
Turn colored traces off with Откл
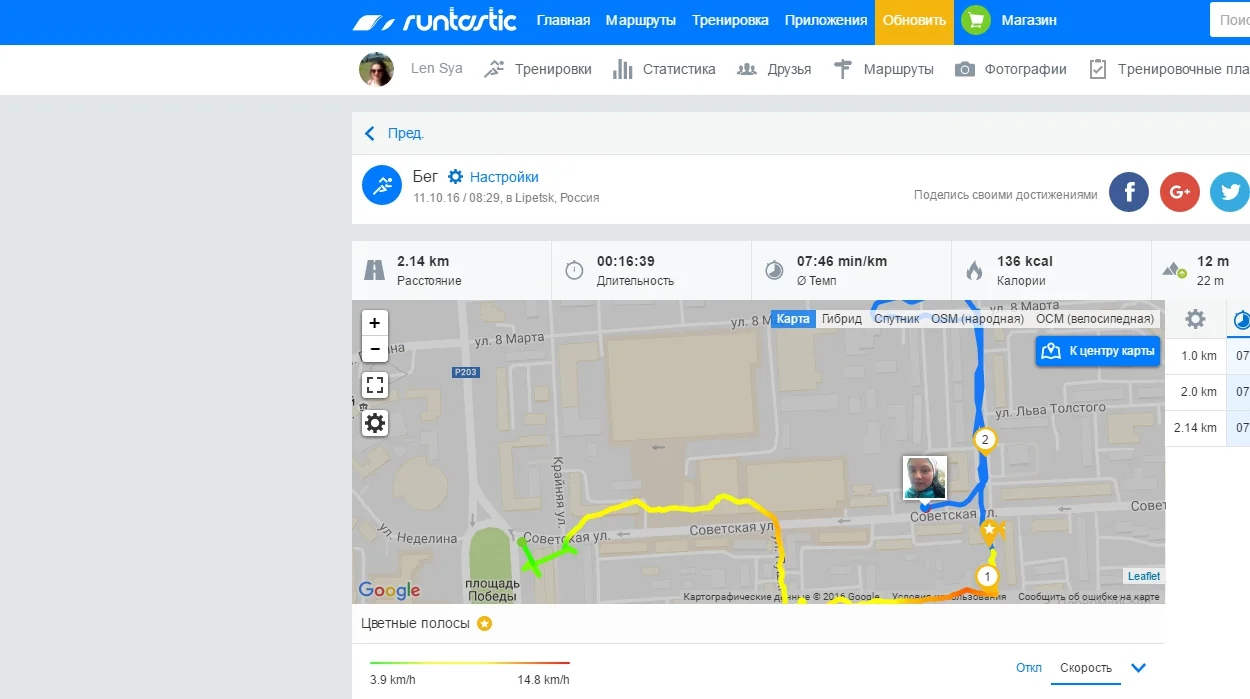click(x=1028, y=668)
